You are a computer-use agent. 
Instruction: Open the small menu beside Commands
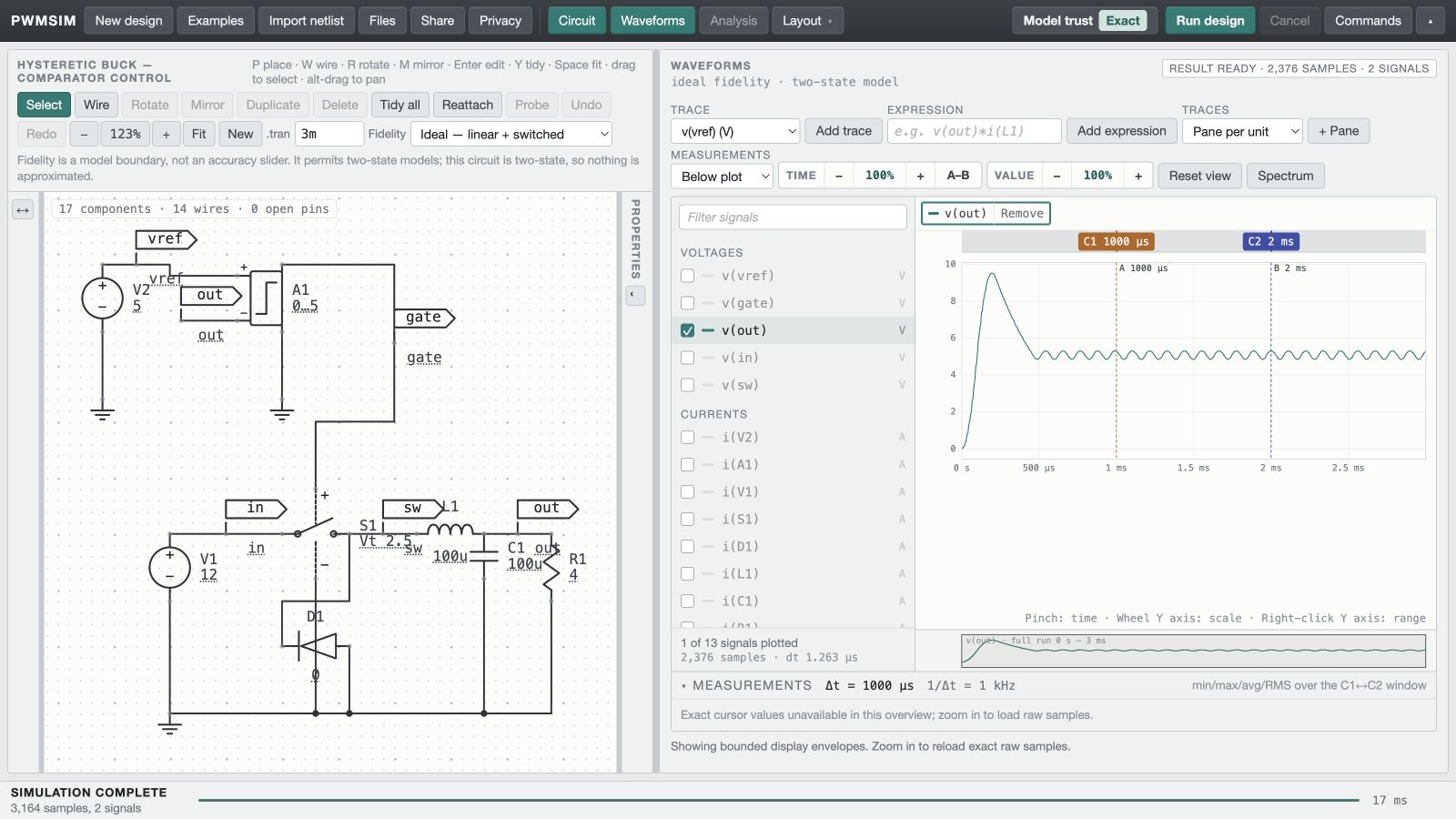tap(1431, 21)
